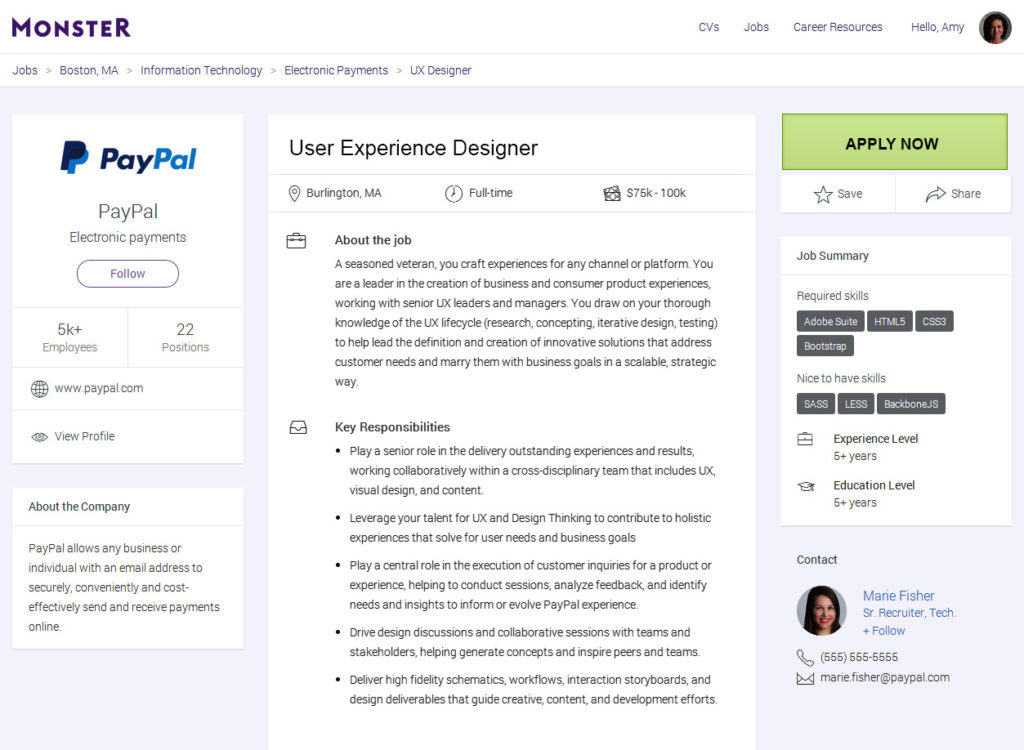
Task: Click the Burlington, MA location text
Action: 344,193
